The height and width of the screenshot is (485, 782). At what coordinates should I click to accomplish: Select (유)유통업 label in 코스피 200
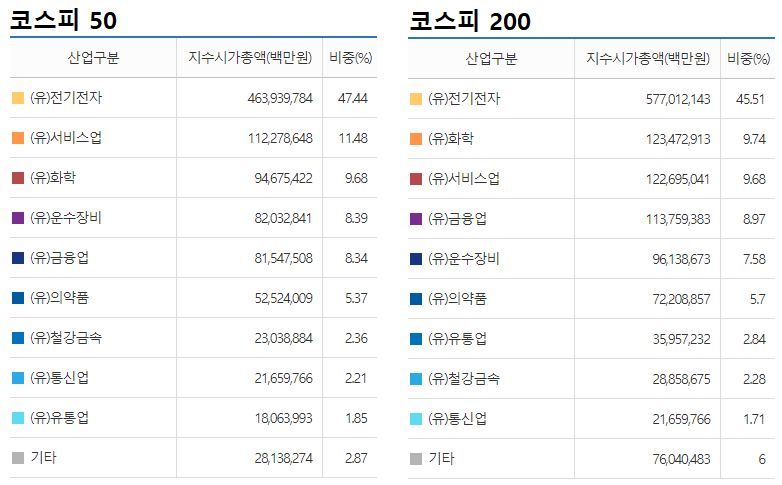tap(457, 339)
